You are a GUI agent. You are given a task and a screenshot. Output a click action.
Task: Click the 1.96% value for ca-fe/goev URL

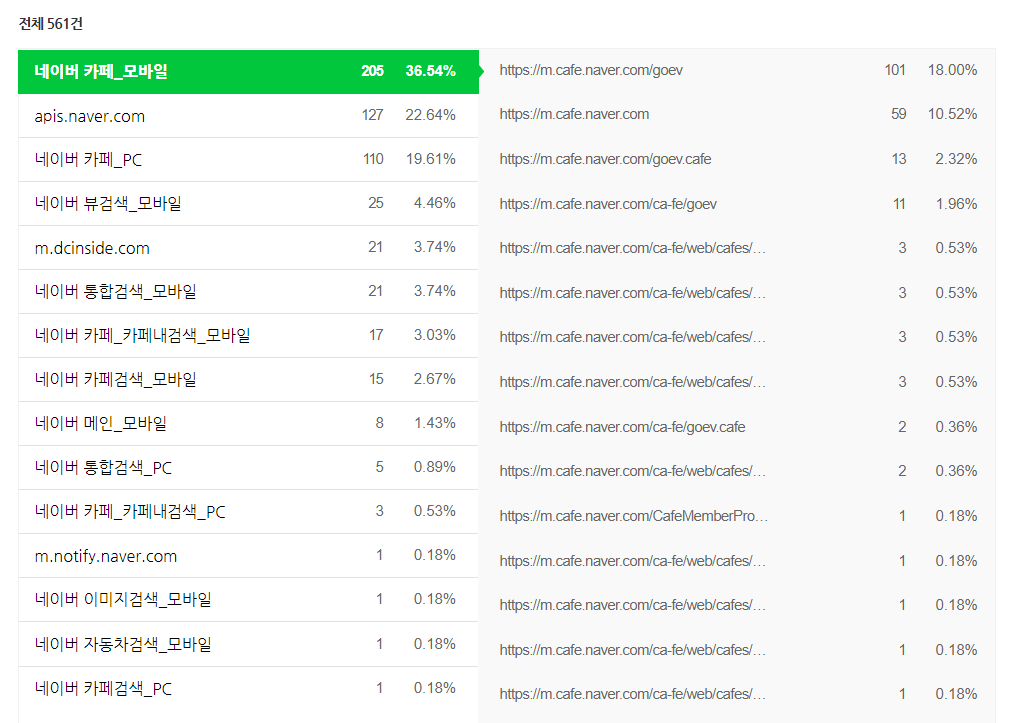click(956, 204)
